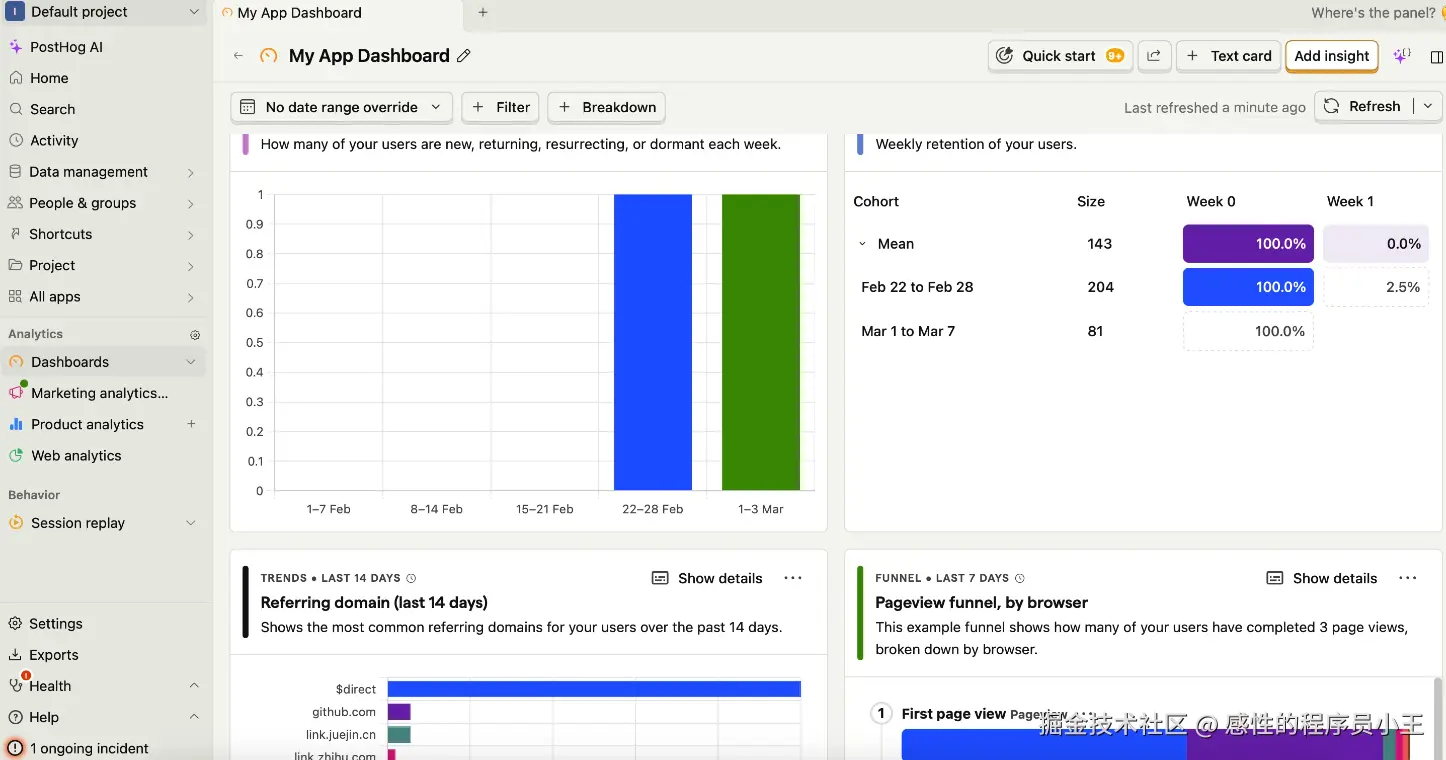Click the gear icon beside Analytics heading

(195, 335)
